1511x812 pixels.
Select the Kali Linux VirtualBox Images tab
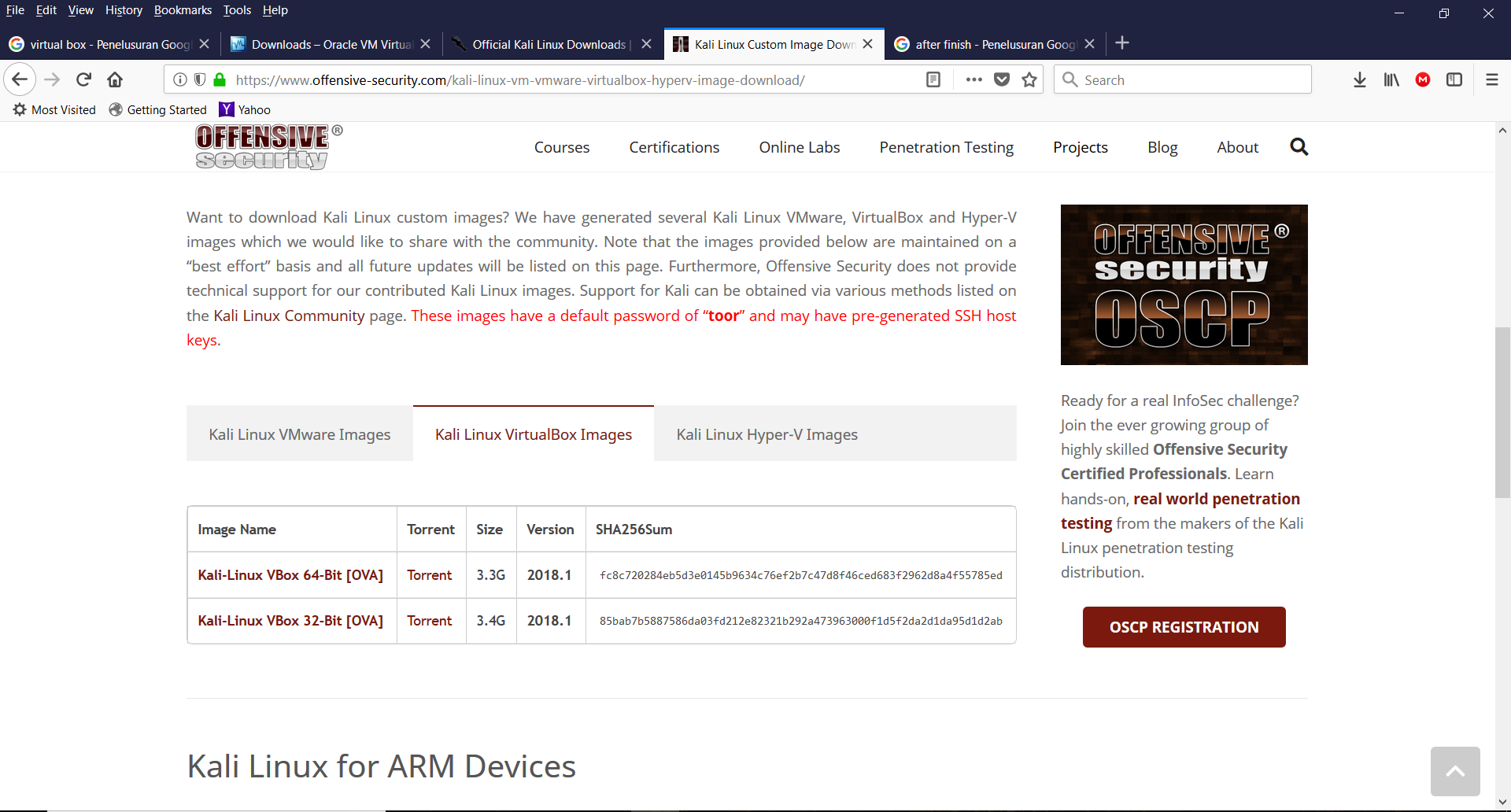coord(534,434)
